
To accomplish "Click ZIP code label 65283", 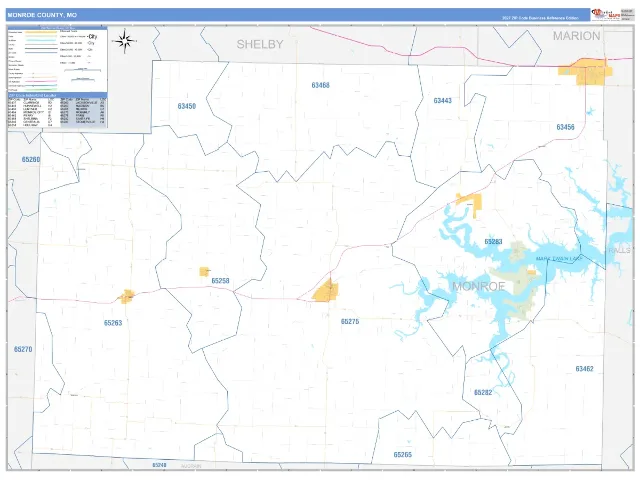I will (x=493, y=242).
